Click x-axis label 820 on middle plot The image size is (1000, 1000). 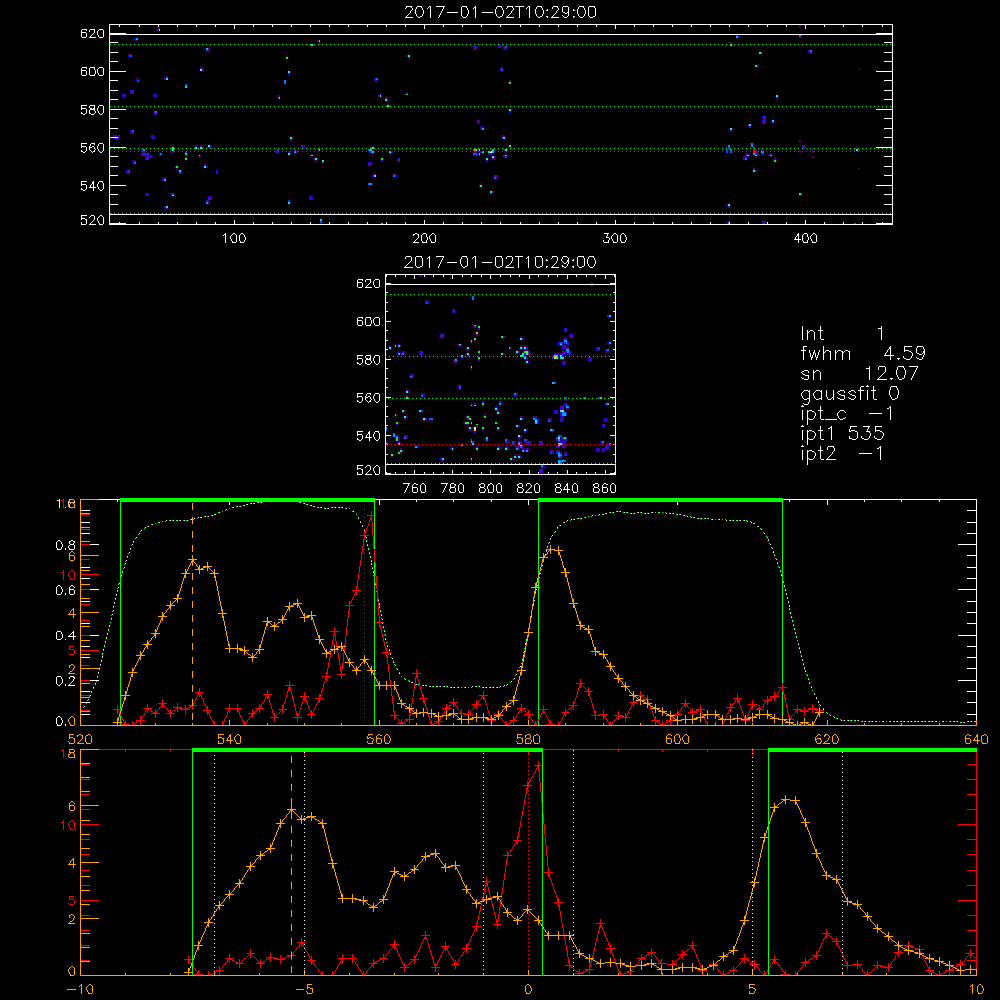point(529,489)
